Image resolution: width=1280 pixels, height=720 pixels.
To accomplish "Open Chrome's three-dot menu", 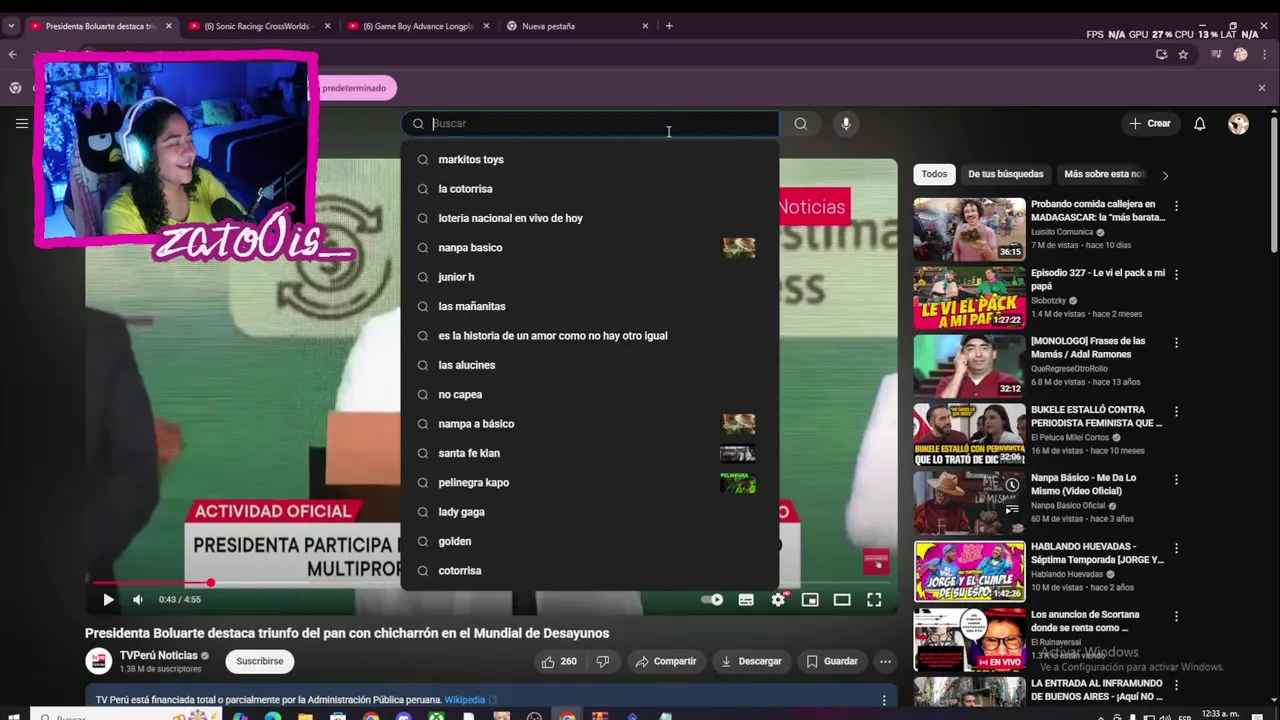I will [1264, 55].
